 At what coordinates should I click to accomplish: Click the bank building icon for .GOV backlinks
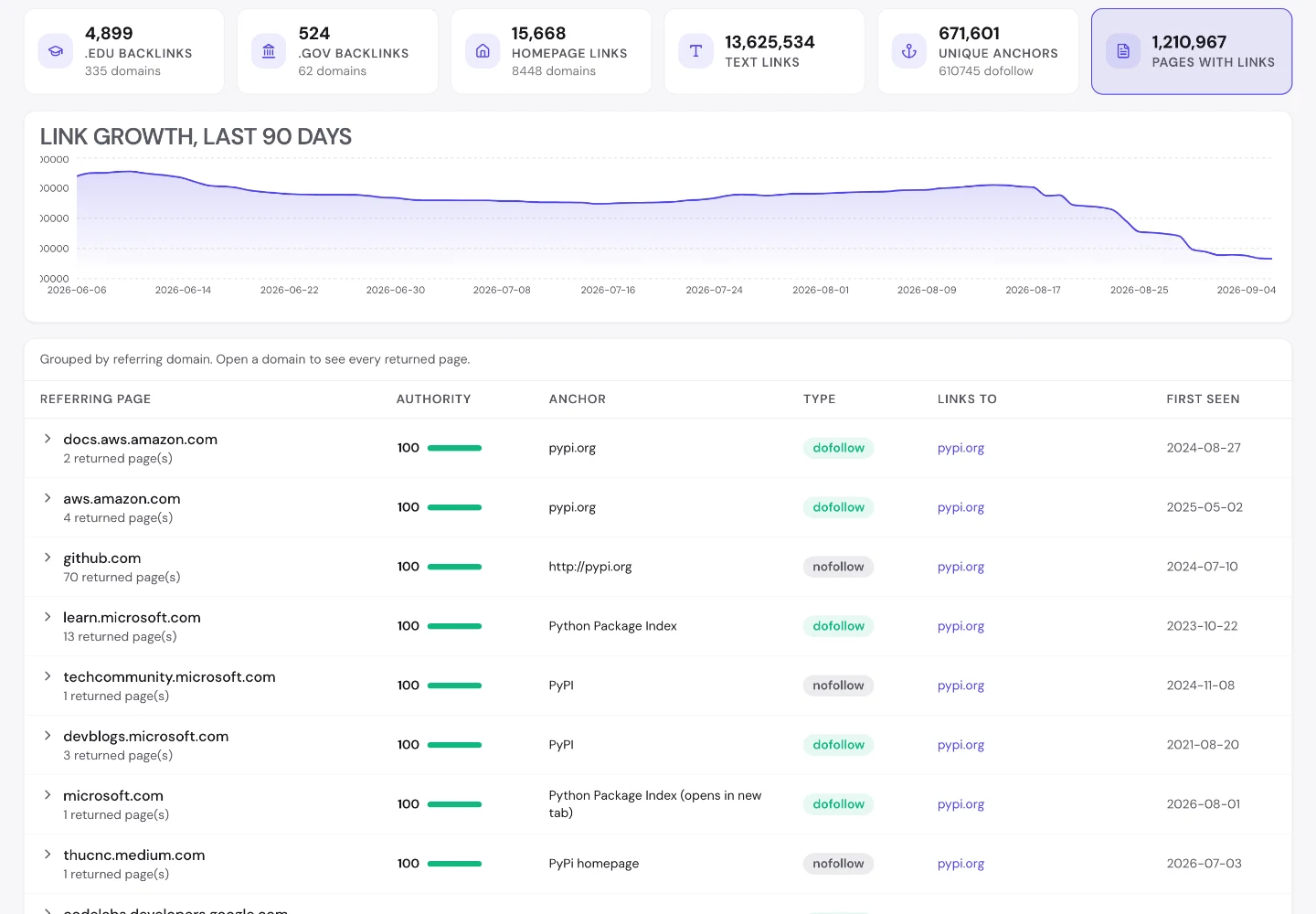pyautogui.click(x=269, y=51)
